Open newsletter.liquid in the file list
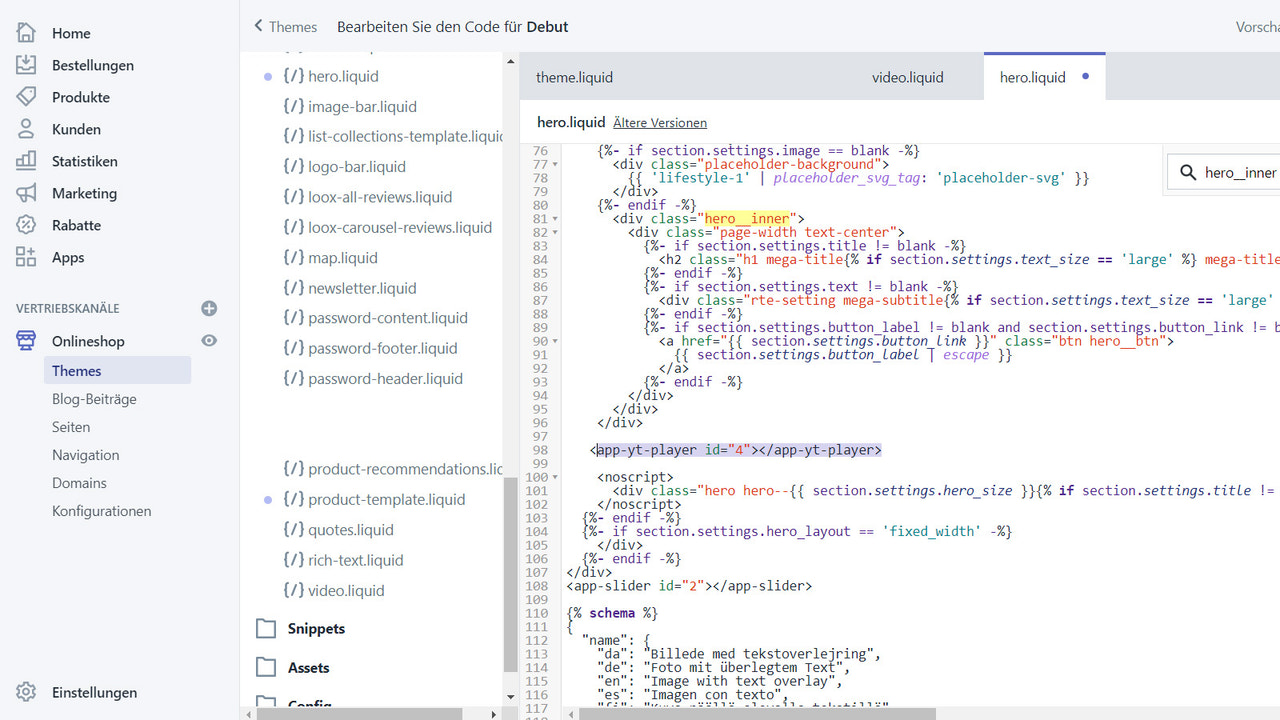The height and width of the screenshot is (720, 1280). click(x=362, y=288)
